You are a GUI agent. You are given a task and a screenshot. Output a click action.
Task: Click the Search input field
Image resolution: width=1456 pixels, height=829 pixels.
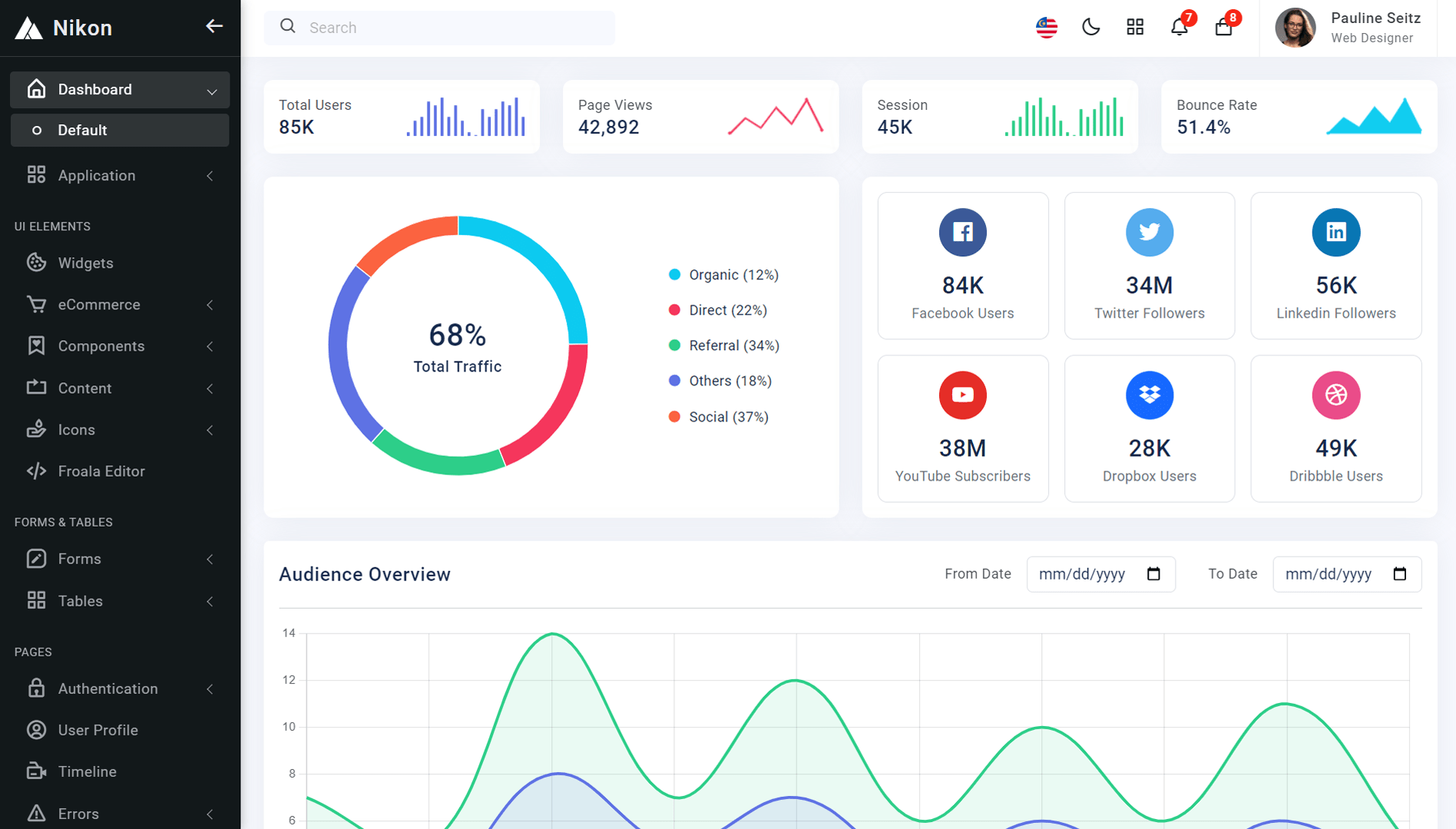coord(439,28)
